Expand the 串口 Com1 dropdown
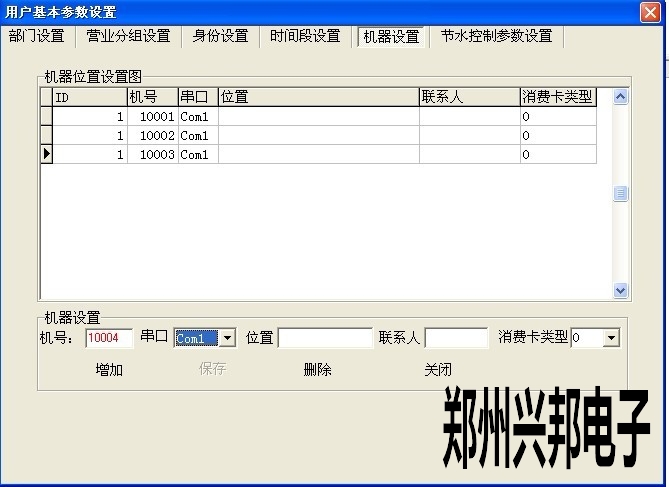The height and width of the screenshot is (487, 669). 227,338
